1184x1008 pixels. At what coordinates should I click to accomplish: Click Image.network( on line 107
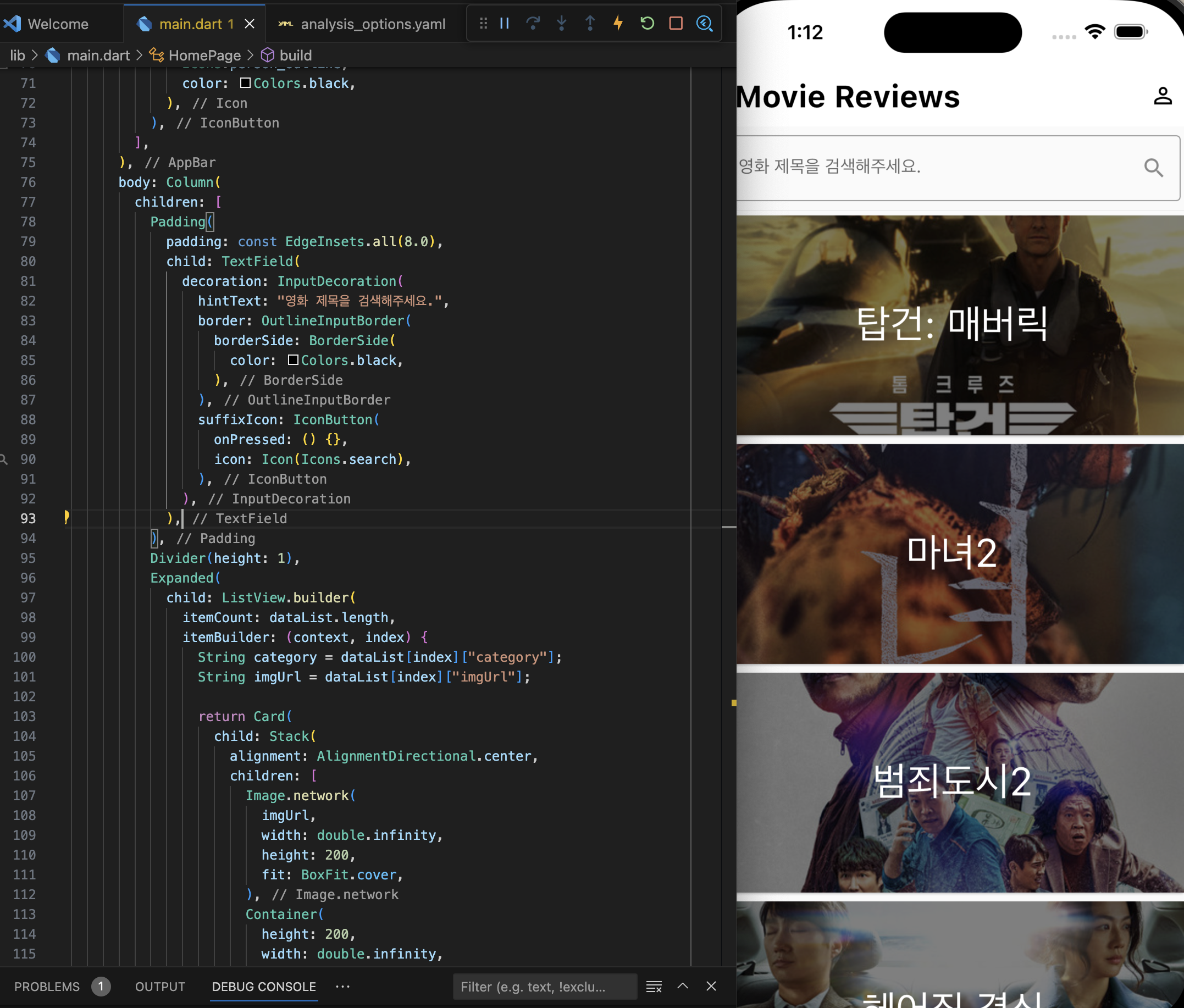pyautogui.click(x=301, y=795)
